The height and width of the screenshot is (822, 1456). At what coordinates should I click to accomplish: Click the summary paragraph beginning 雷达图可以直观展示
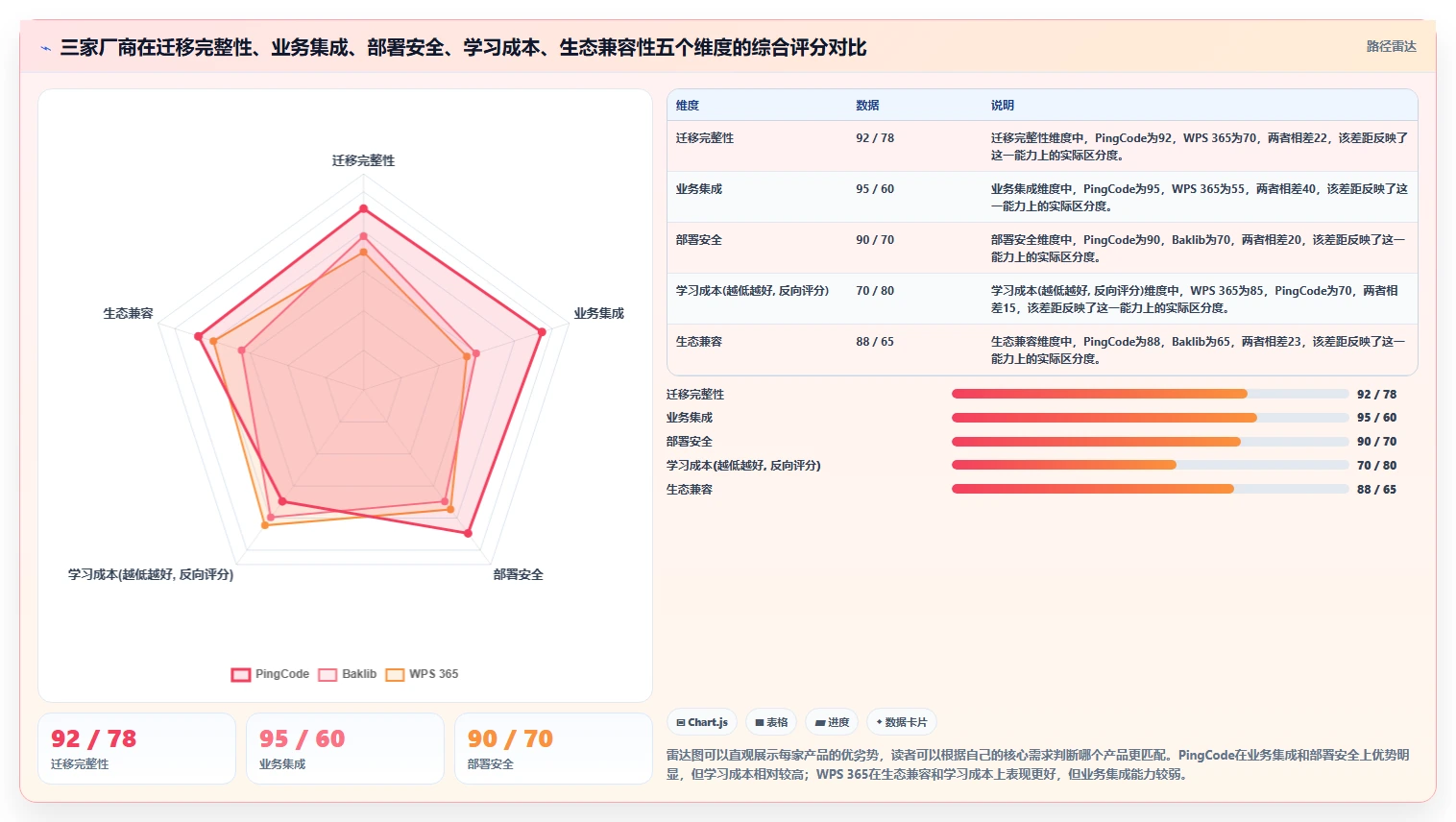pyautogui.click(x=1038, y=764)
